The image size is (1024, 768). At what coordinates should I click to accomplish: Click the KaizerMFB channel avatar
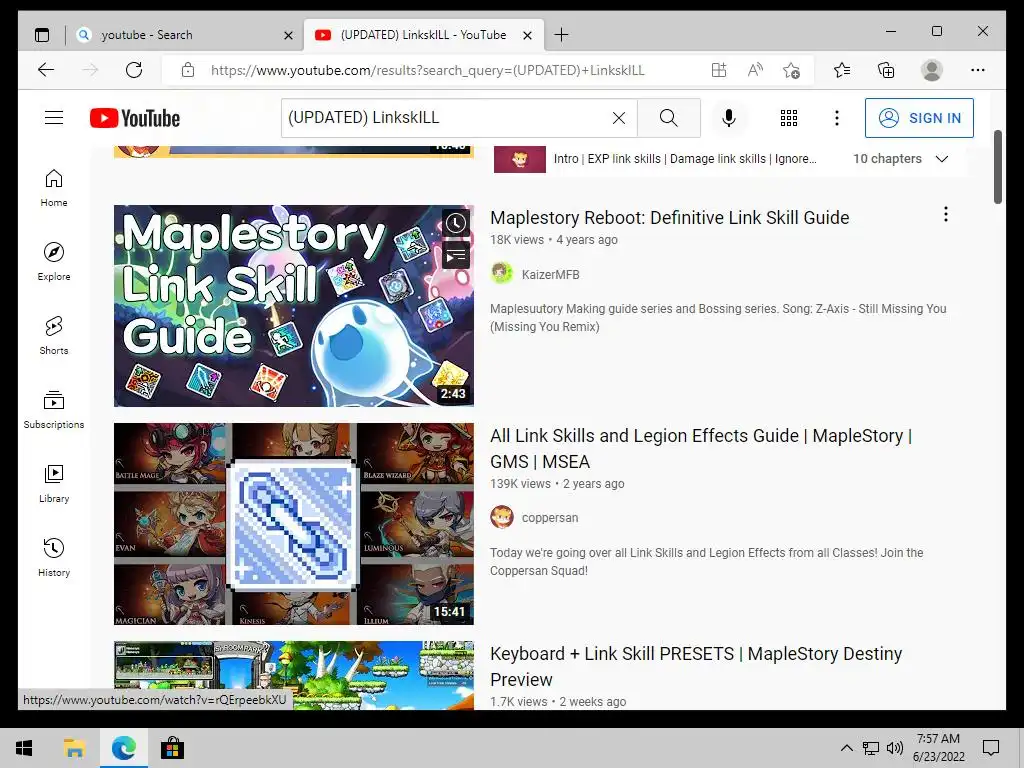[x=502, y=273]
